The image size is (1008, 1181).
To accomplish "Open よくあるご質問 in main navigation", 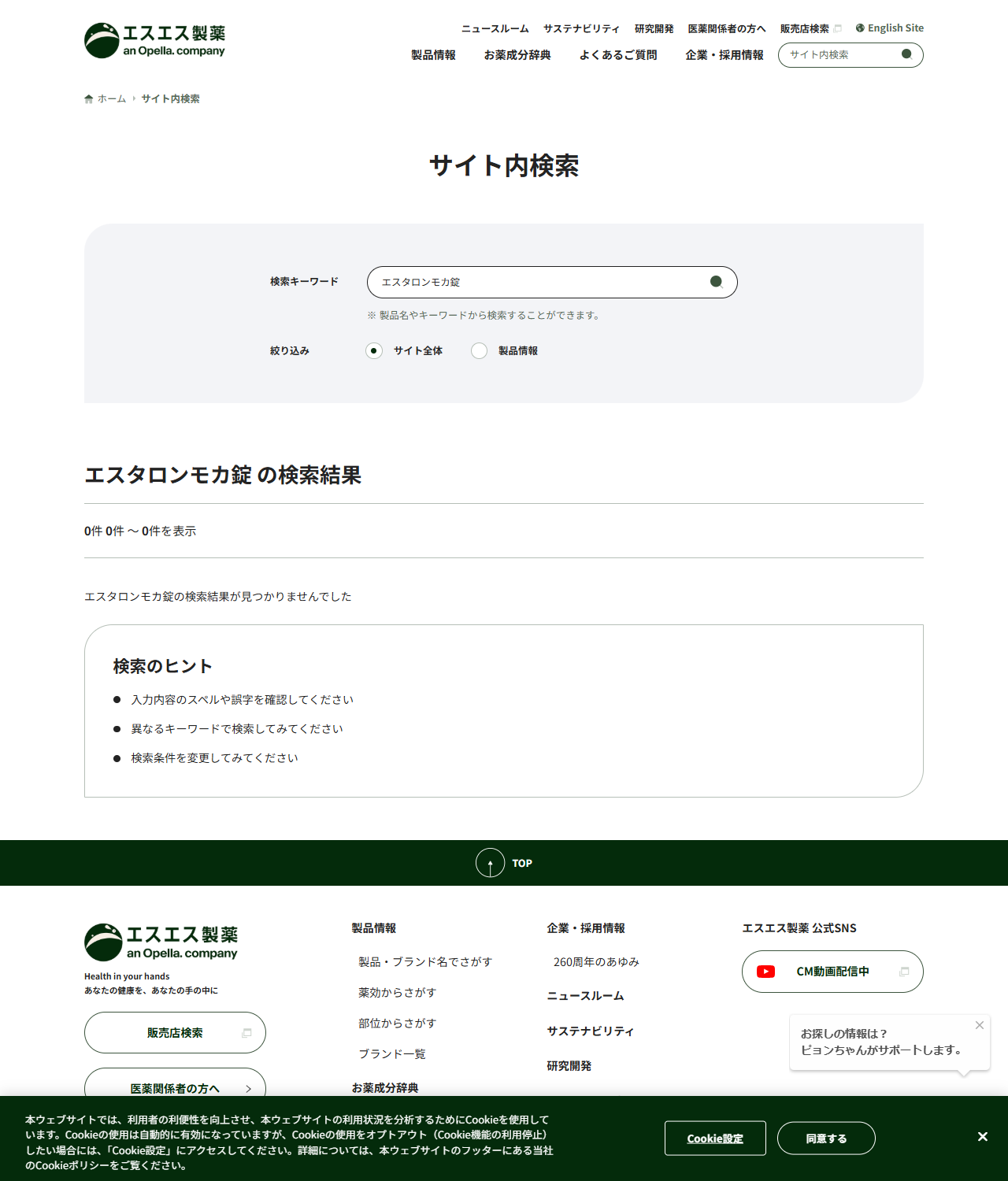I will (618, 55).
